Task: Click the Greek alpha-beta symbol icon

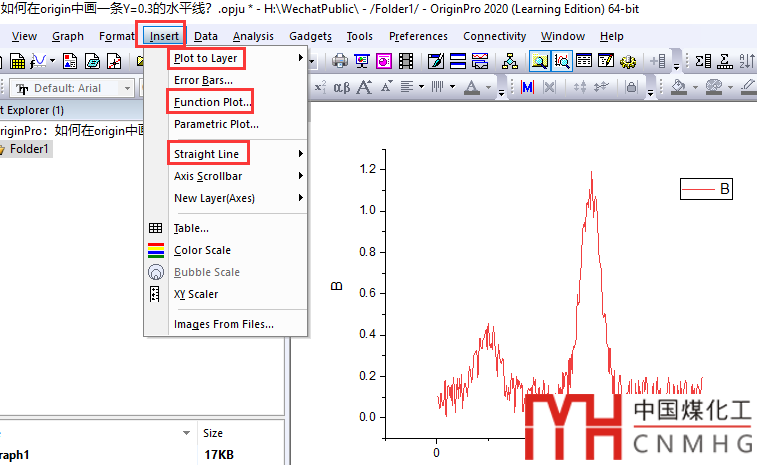Action: tap(342, 87)
